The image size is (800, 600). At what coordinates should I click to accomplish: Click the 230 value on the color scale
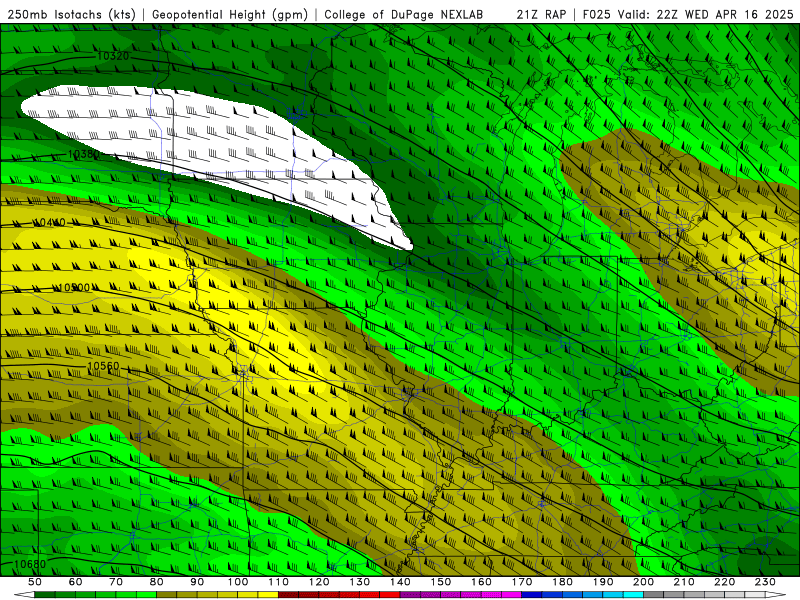pos(765,582)
